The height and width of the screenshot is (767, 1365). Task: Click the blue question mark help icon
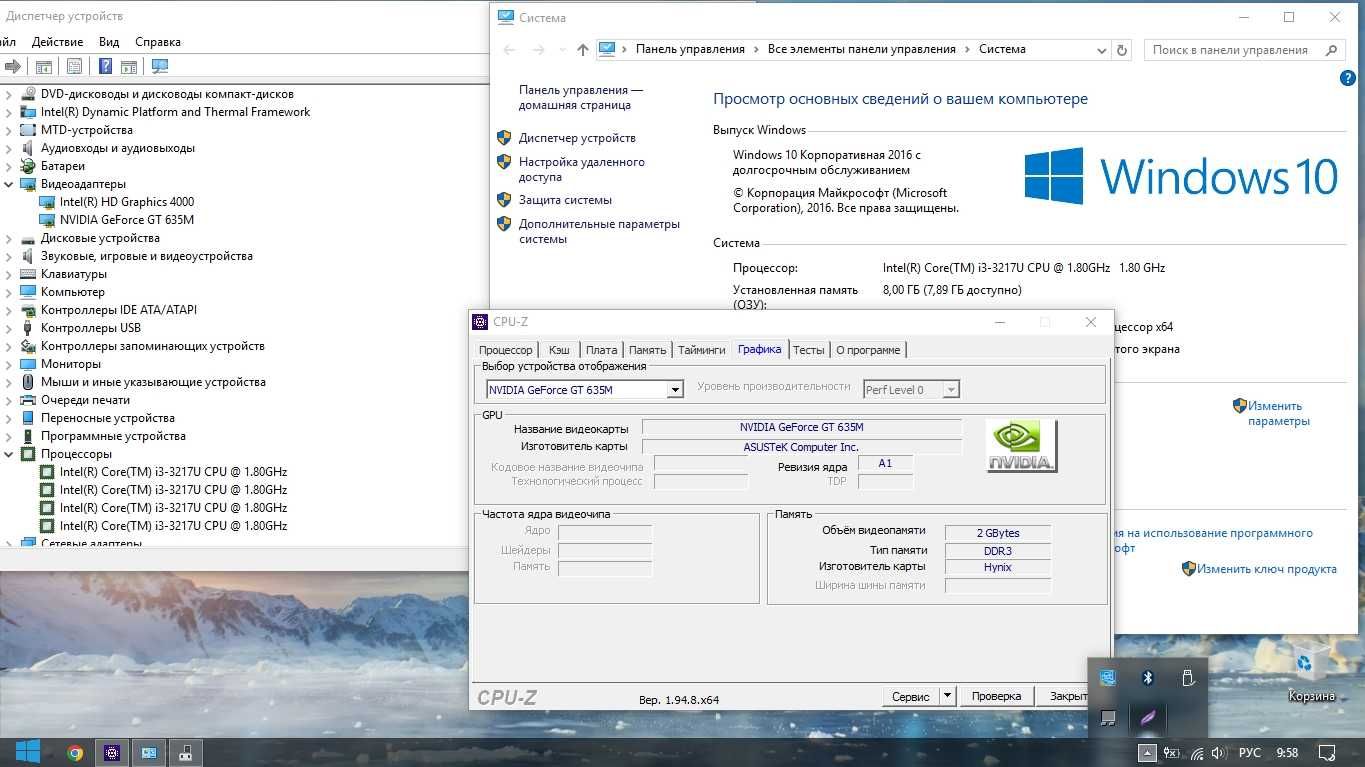[105, 66]
